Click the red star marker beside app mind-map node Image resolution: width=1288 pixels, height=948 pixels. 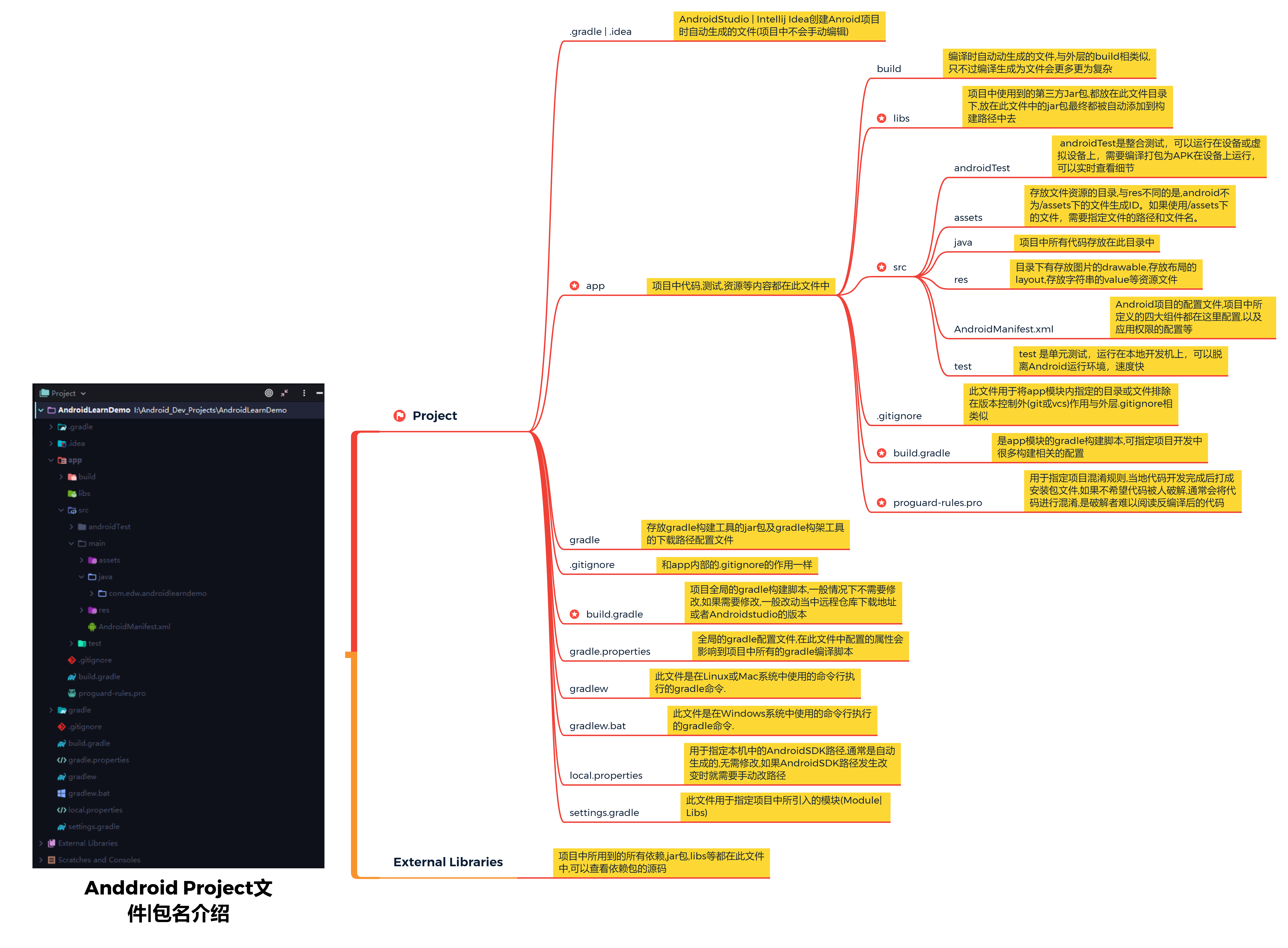point(574,286)
